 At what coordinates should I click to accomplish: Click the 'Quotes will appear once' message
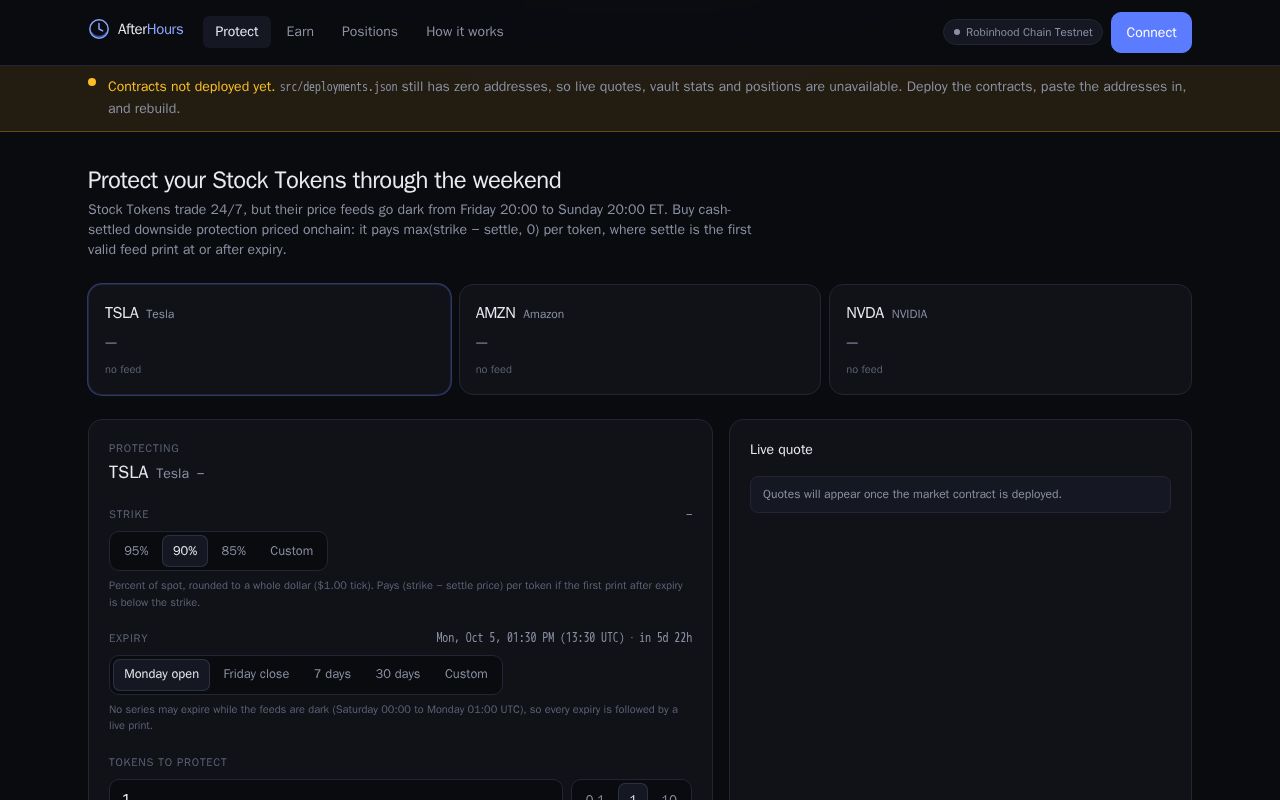pos(960,494)
